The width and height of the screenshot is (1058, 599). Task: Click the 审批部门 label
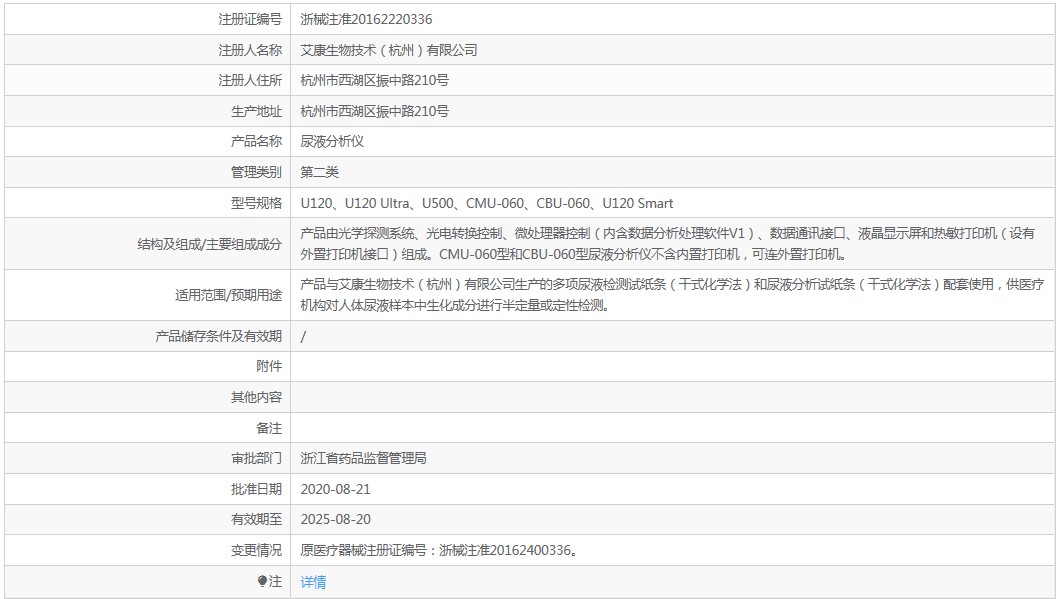[x=256, y=459]
